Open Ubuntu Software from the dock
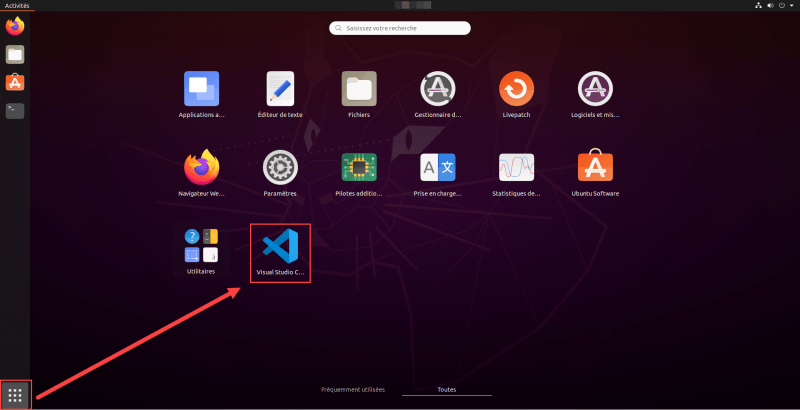The image size is (800, 410). [15, 82]
